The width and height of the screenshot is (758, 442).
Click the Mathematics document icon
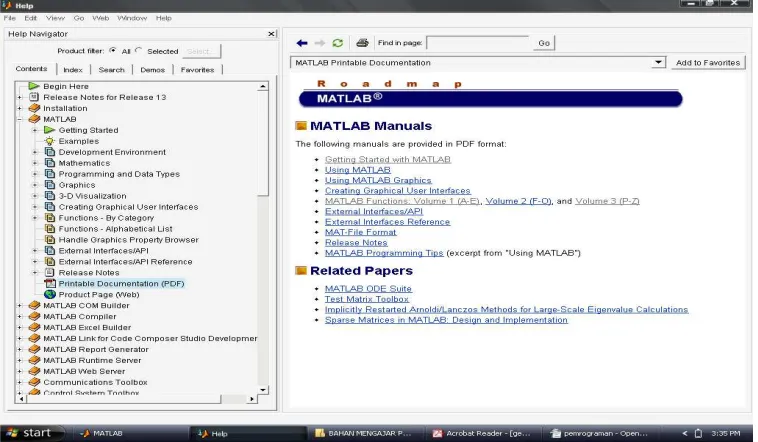click(x=50, y=162)
